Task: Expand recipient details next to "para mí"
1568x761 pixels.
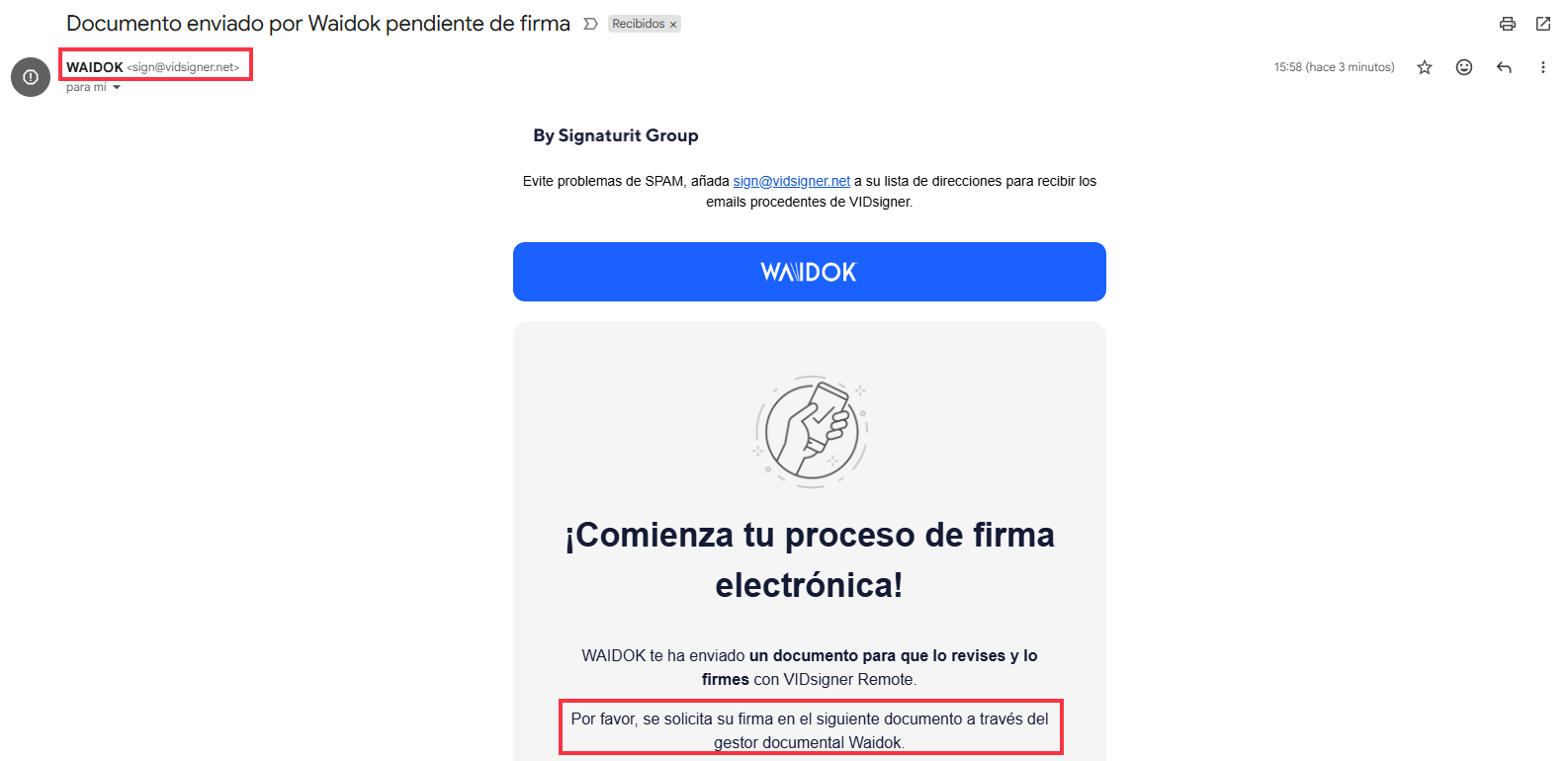Action: tap(117, 88)
